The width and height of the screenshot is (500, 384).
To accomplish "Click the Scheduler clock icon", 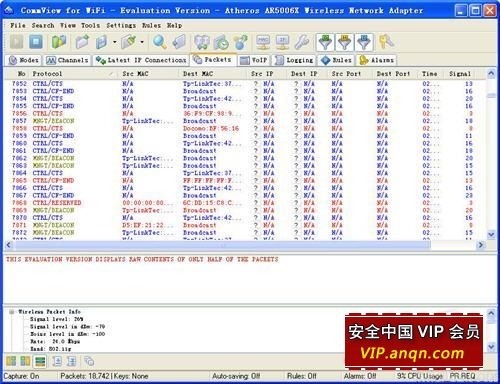I will pos(221,42).
